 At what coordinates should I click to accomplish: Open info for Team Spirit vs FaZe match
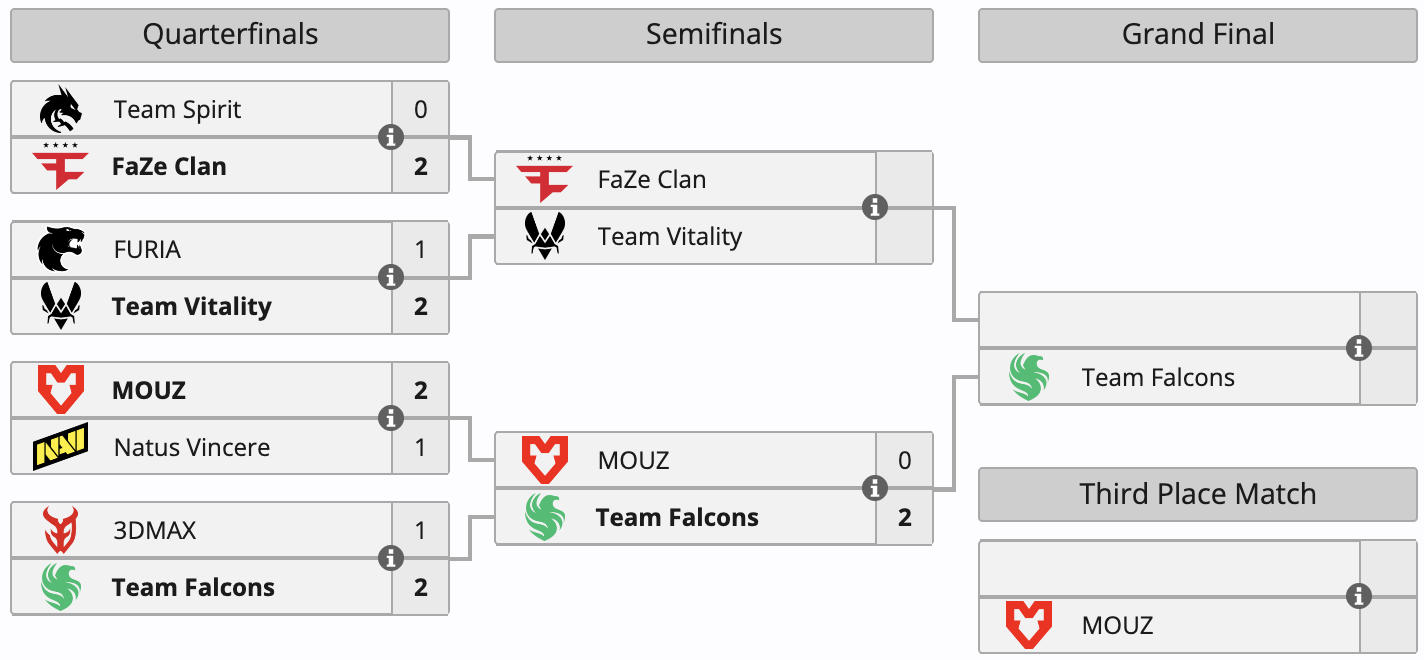point(391,137)
